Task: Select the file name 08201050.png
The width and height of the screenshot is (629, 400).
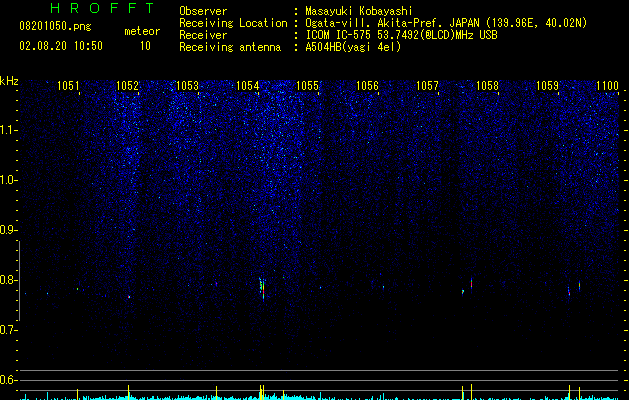Action: (55, 27)
